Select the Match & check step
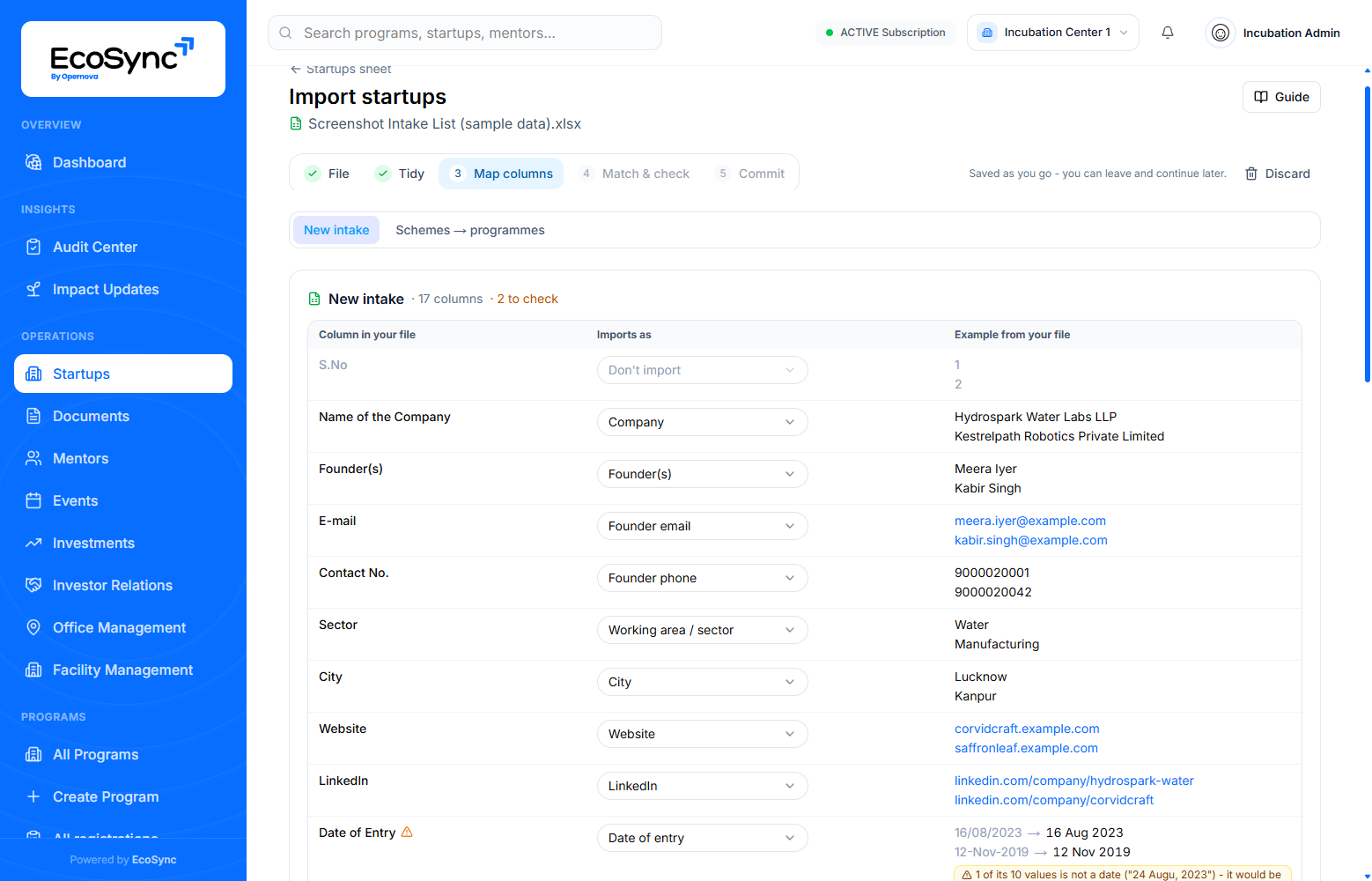Viewport: 1372px width, 881px height. tap(634, 174)
